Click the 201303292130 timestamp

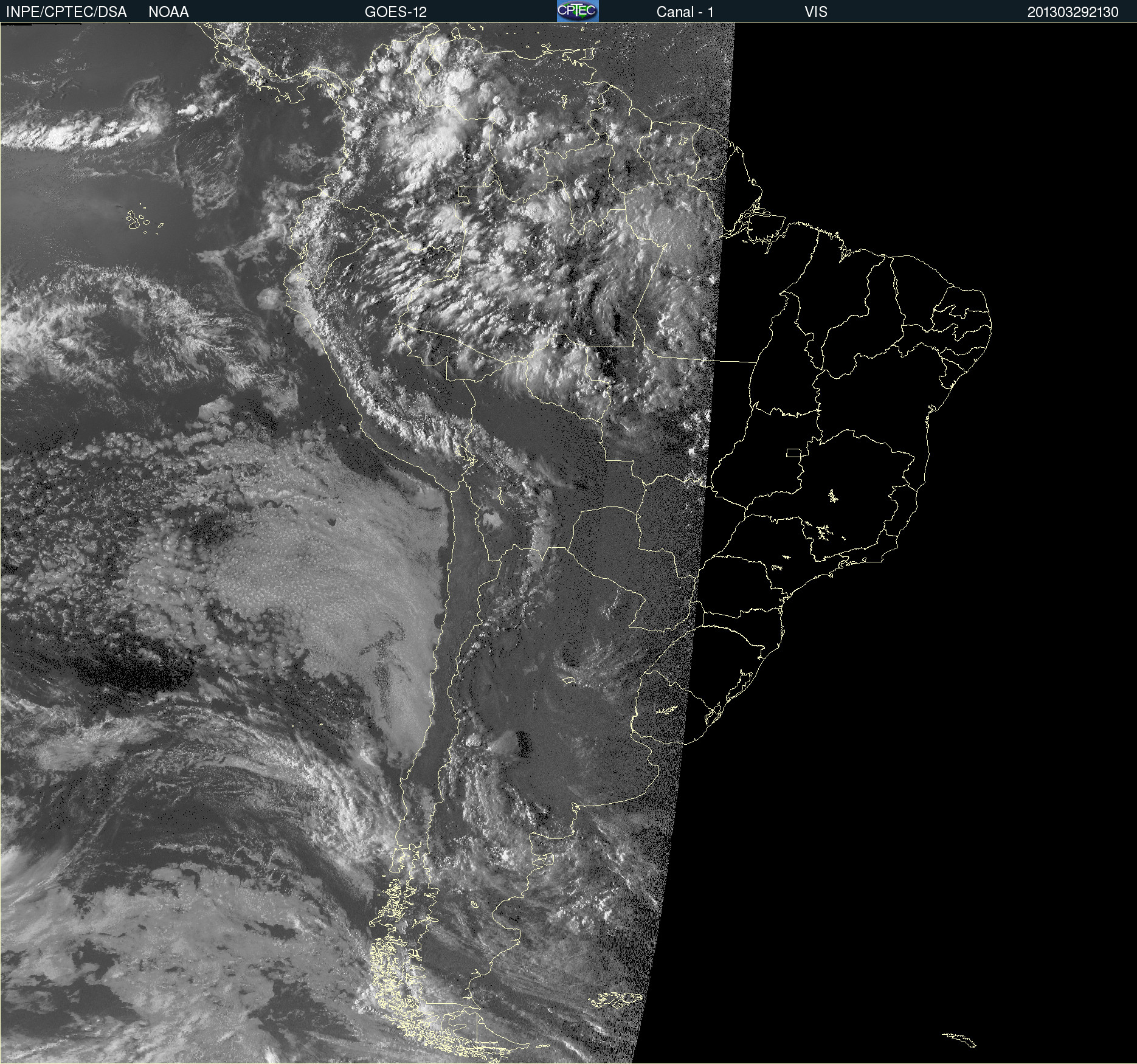(1073, 12)
